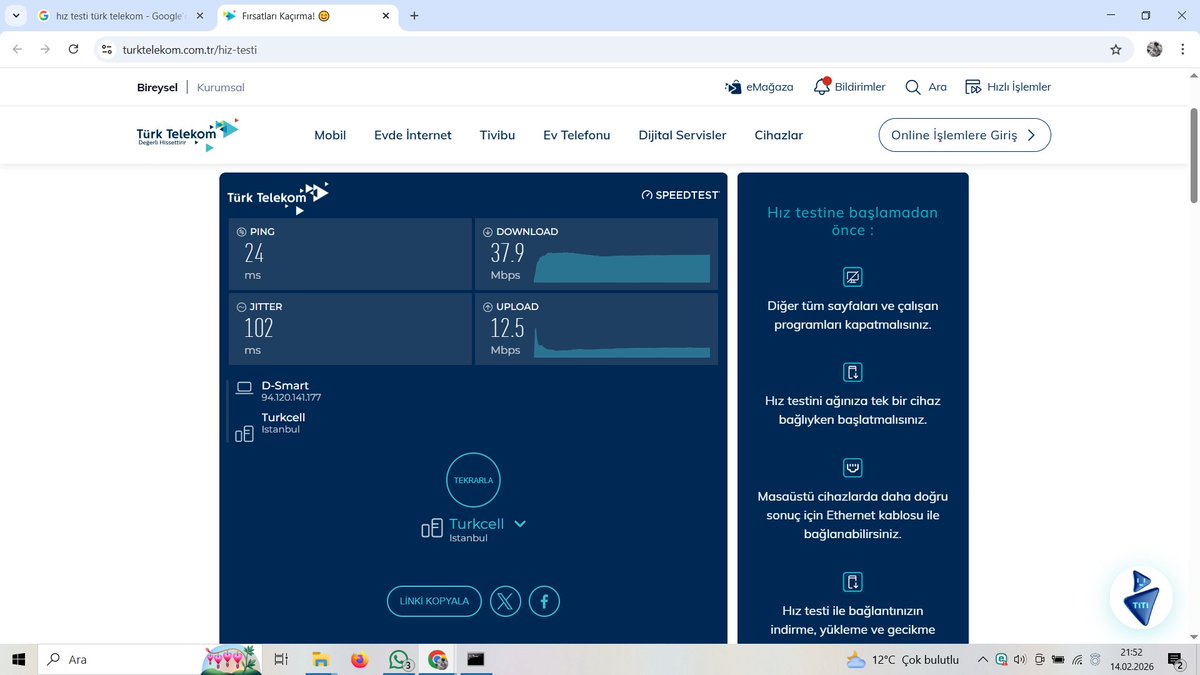Switch to Kurumsal section
This screenshot has height=675, width=1200.
(221, 87)
